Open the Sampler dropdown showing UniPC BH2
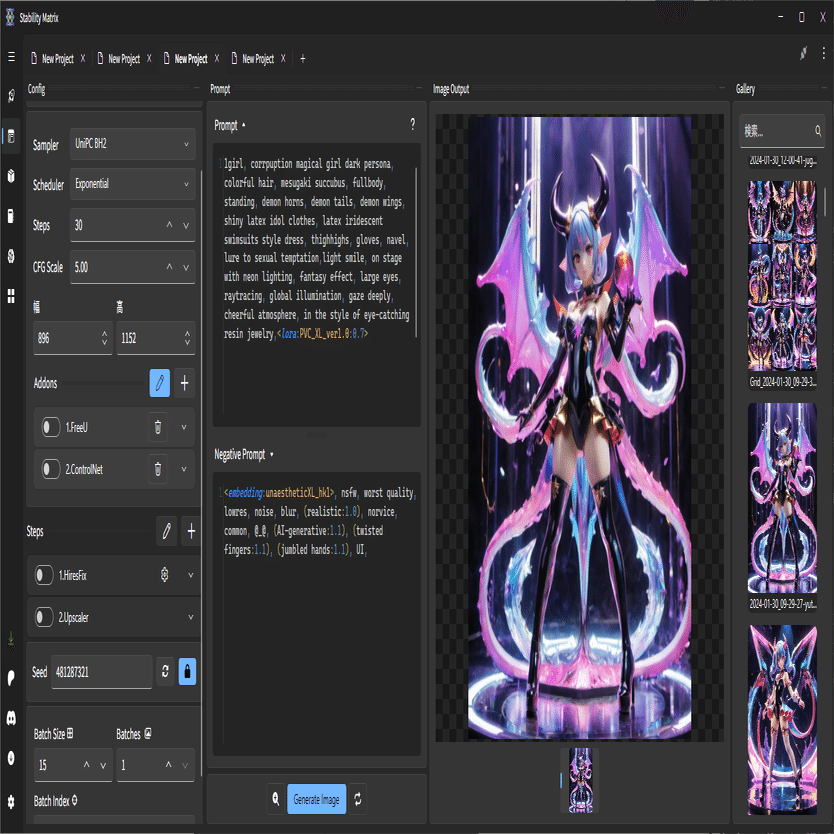The image size is (834, 834). pos(131,144)
